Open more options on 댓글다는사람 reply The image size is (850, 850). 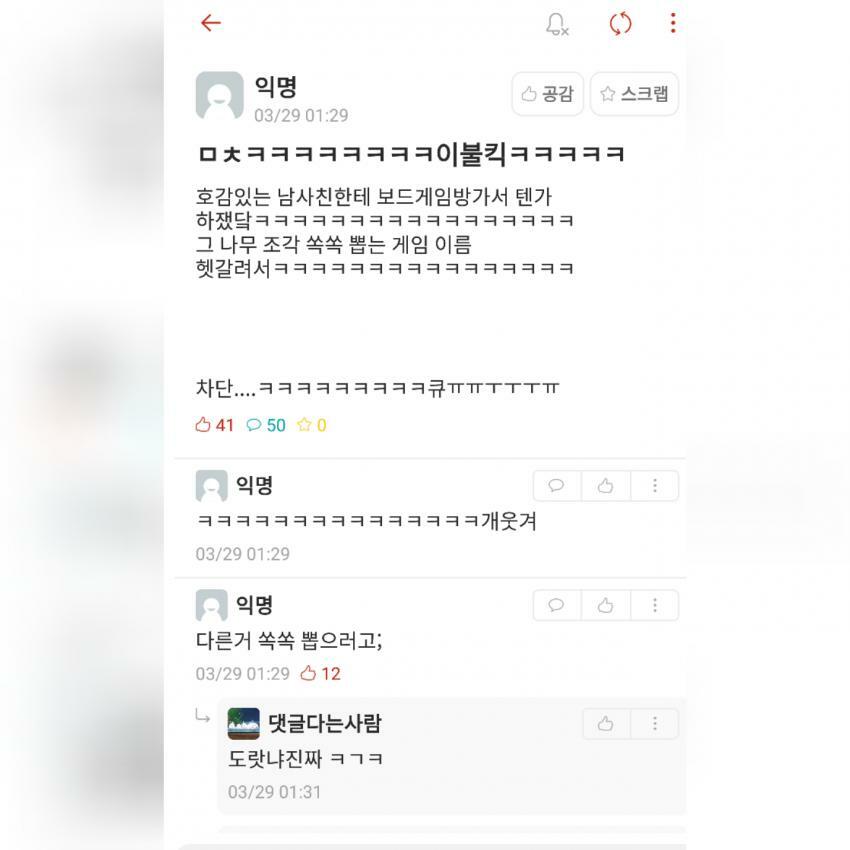click(x=655, y=724)
